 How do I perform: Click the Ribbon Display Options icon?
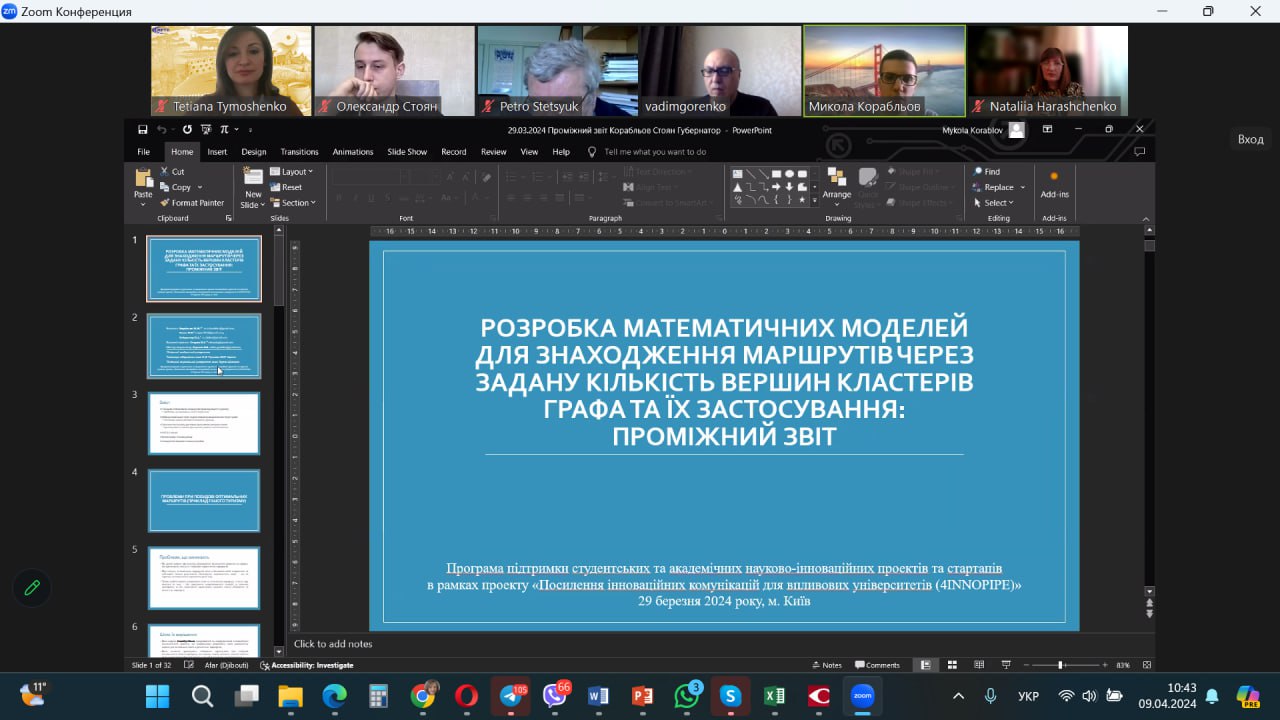pyautogui.click(x=1047, y=130)
